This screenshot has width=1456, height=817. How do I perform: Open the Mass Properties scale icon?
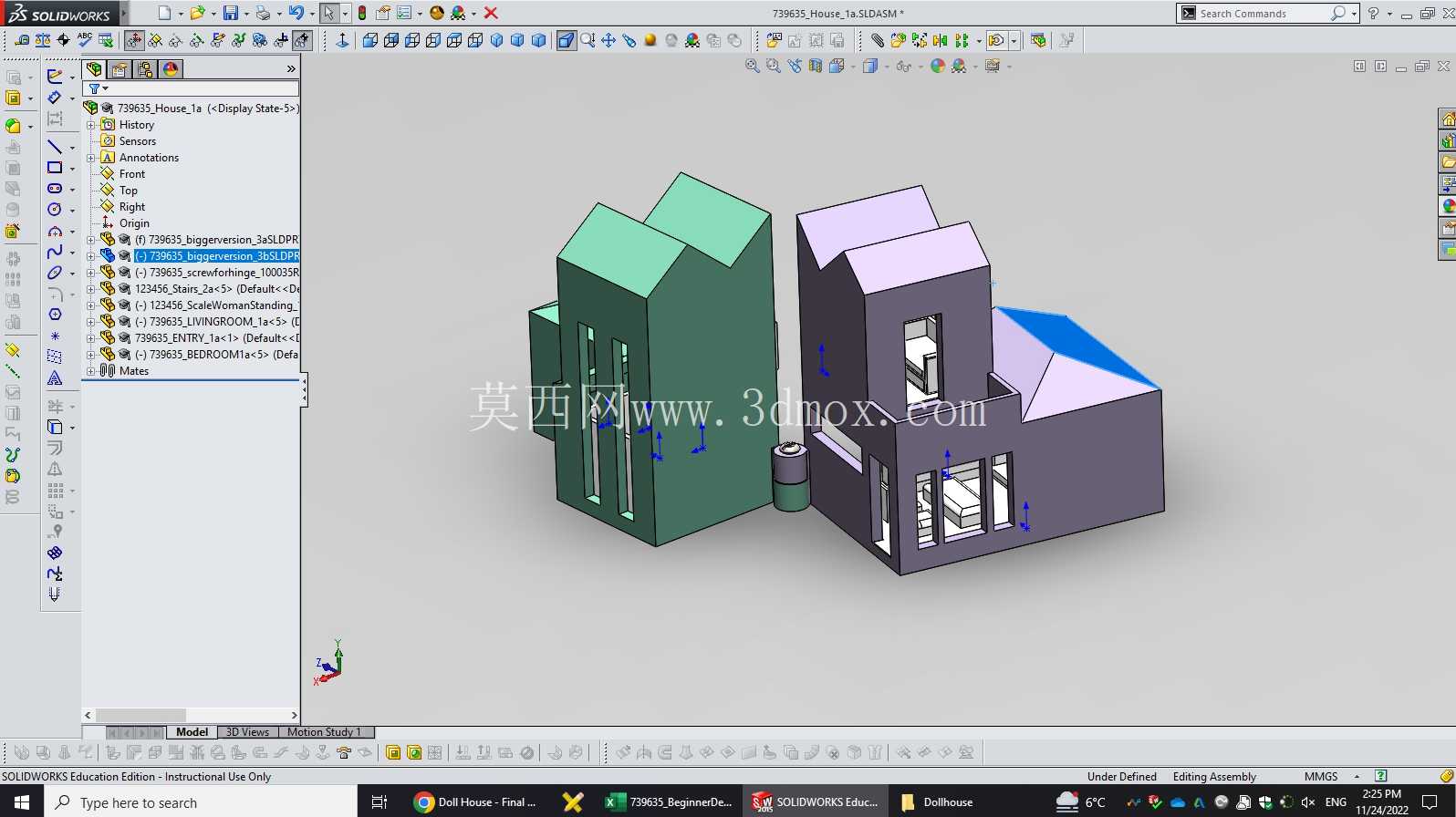43,40
